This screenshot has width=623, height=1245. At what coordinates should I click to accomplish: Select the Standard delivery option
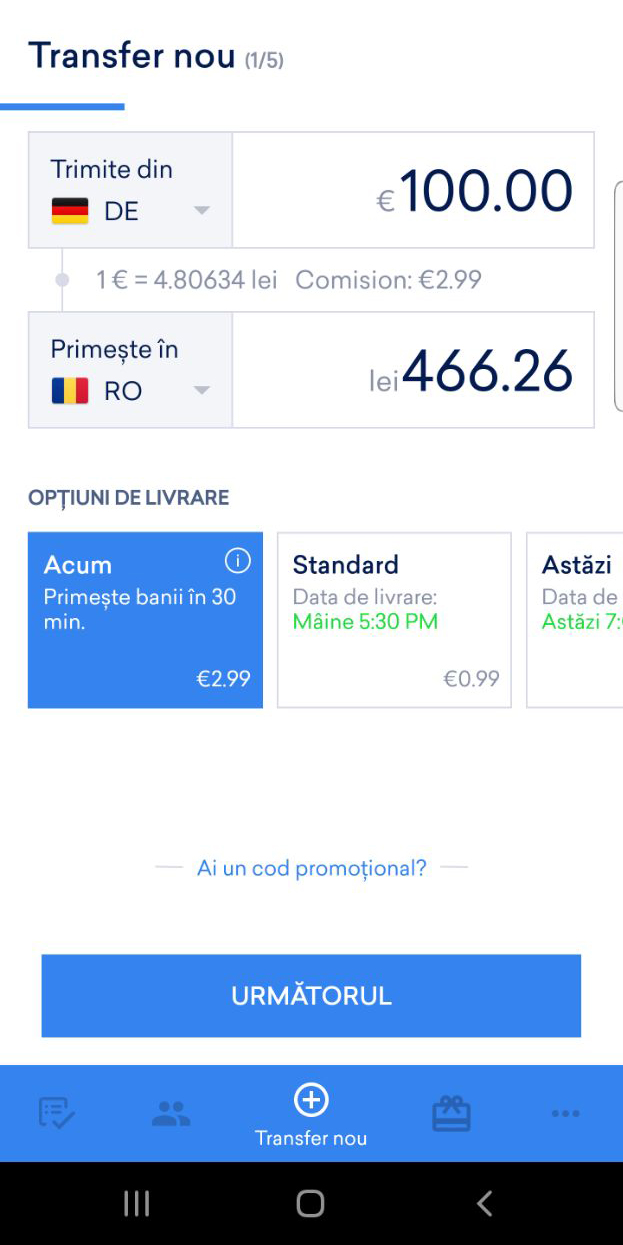394,620
